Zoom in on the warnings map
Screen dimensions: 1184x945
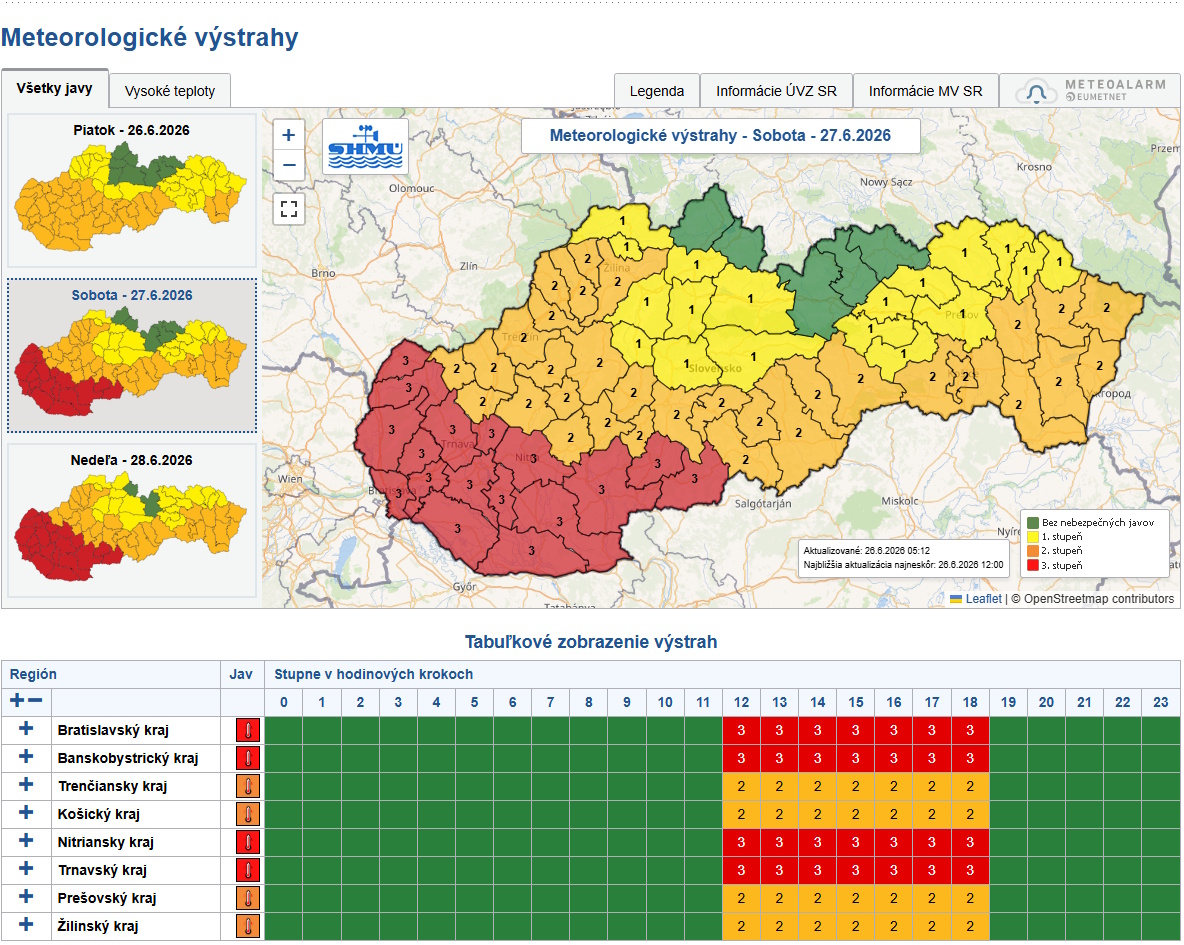pos(288,135)
